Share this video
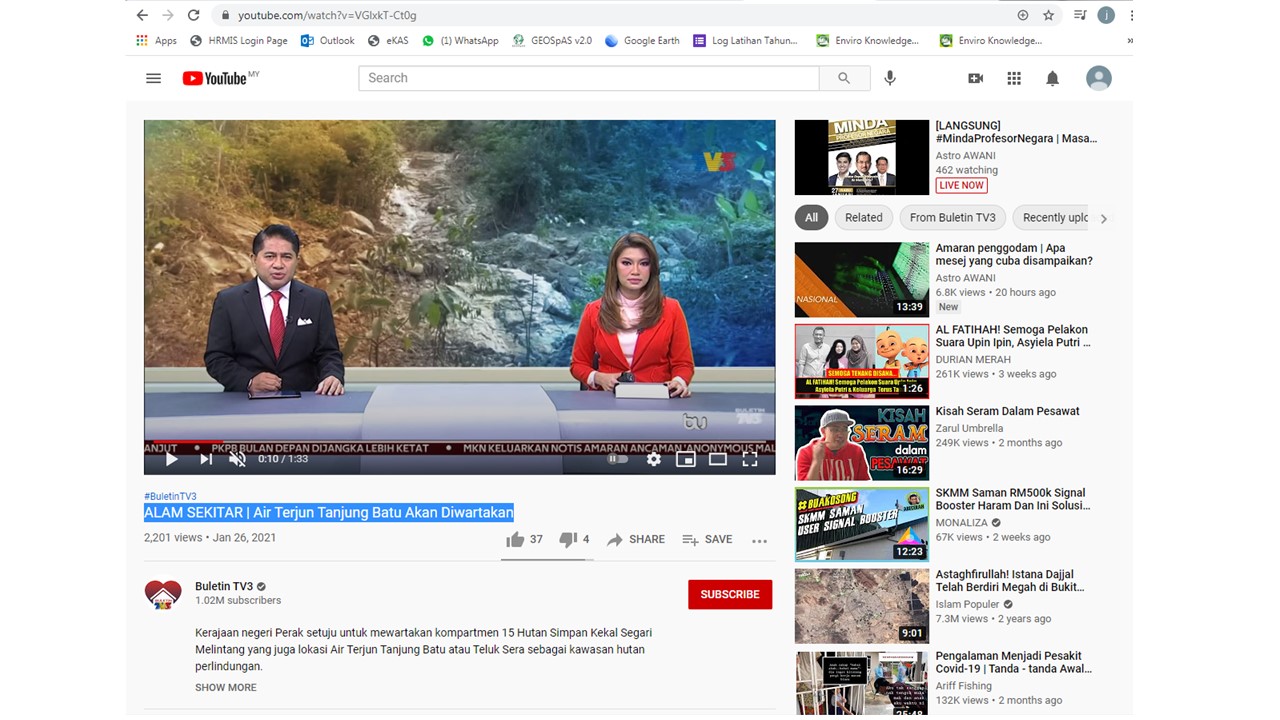The height and width of the screenshot is (720, 1280). coord(636,540)
